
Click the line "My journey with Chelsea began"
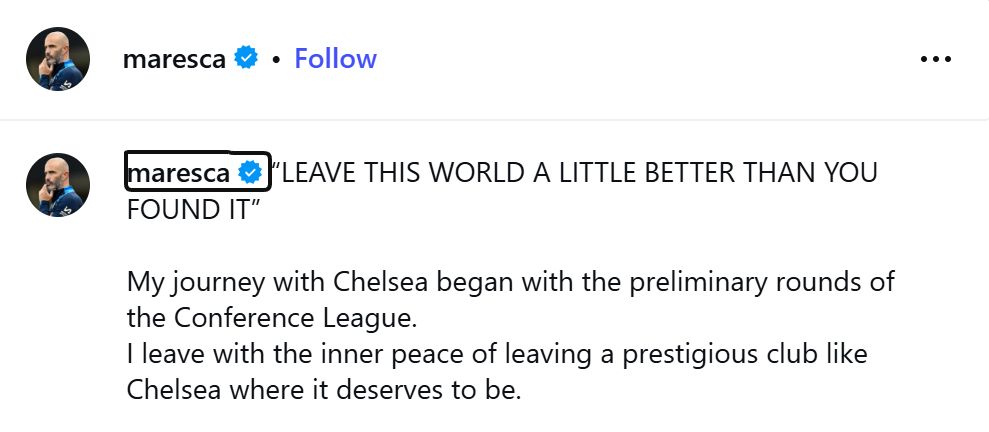(x=510, y=282)
